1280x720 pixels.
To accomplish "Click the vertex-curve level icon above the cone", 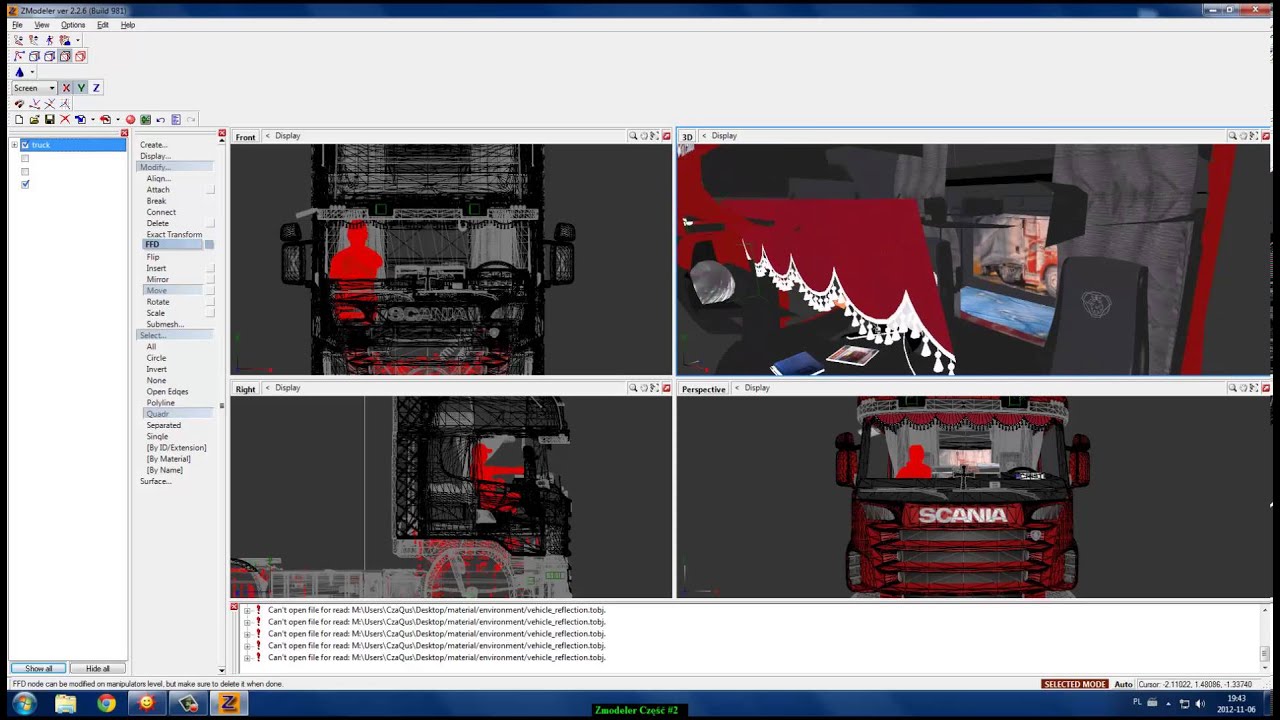I will [x=19, y=56].
